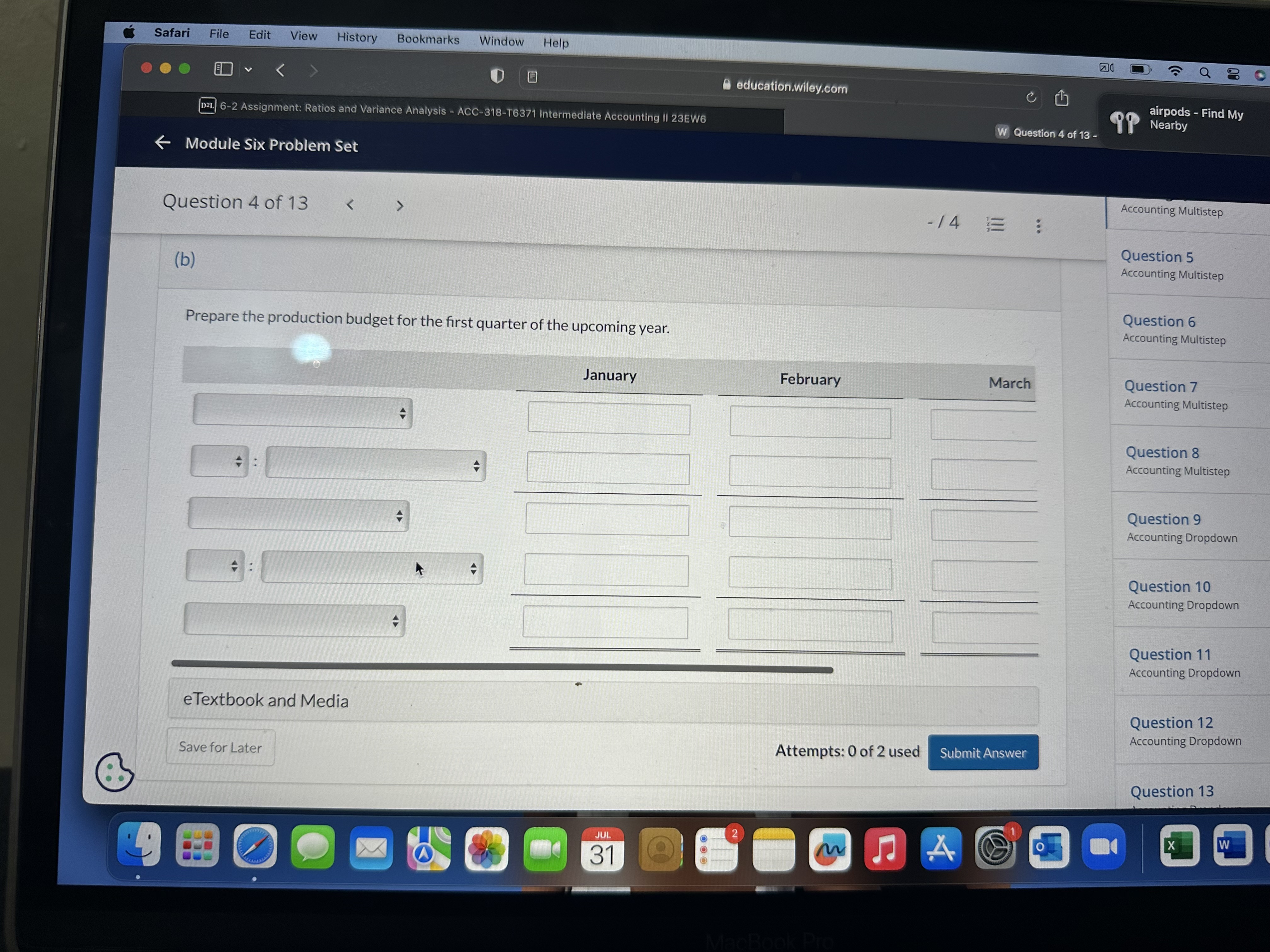Expand the last row label dropdown
The image size is (1270, 952).
tap(295, 620)
